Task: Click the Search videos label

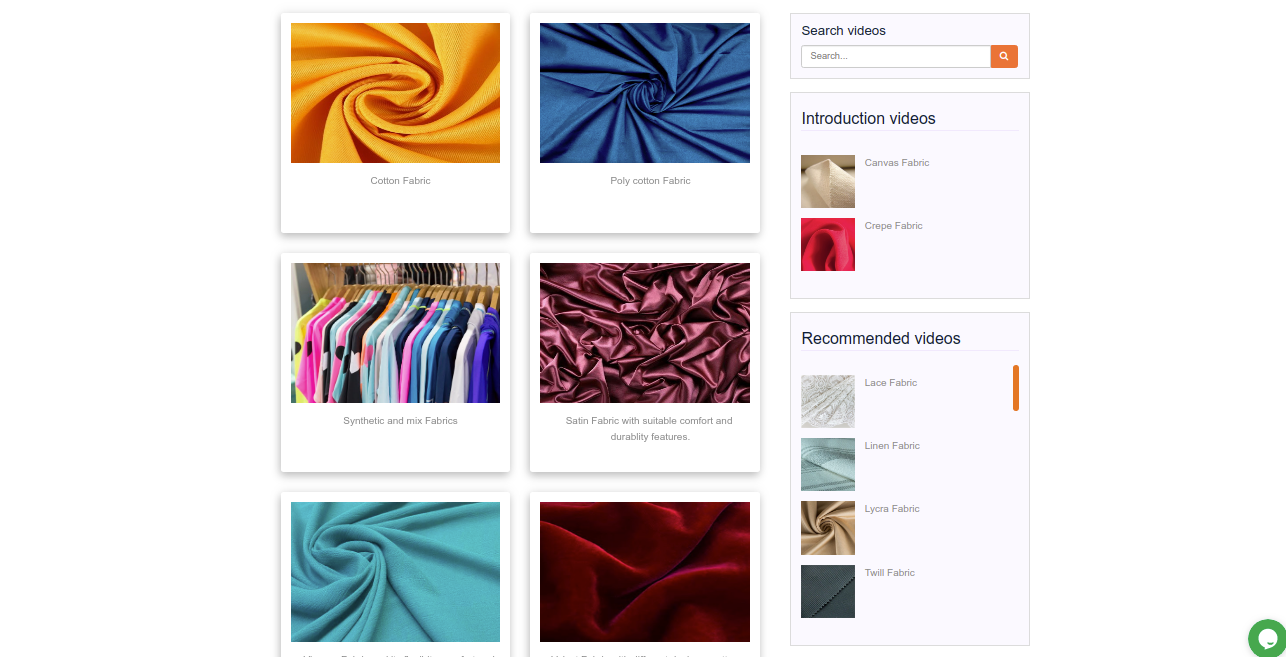Action: pos(843,31)
